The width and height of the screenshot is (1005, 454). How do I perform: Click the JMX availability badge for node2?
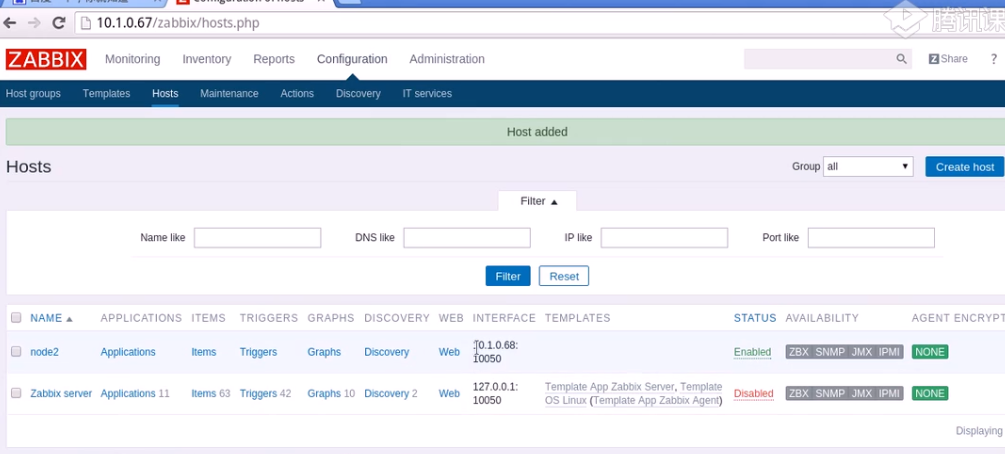[862, 352]
